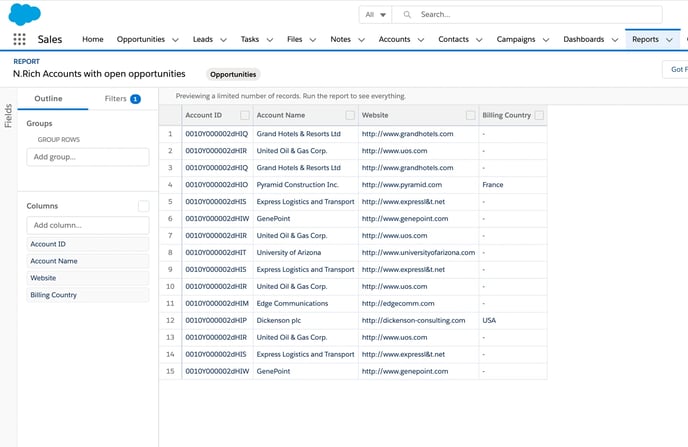Expand the Leads nav chevron
The height and width of the screenshot is (447, 688).
point(223,39)
